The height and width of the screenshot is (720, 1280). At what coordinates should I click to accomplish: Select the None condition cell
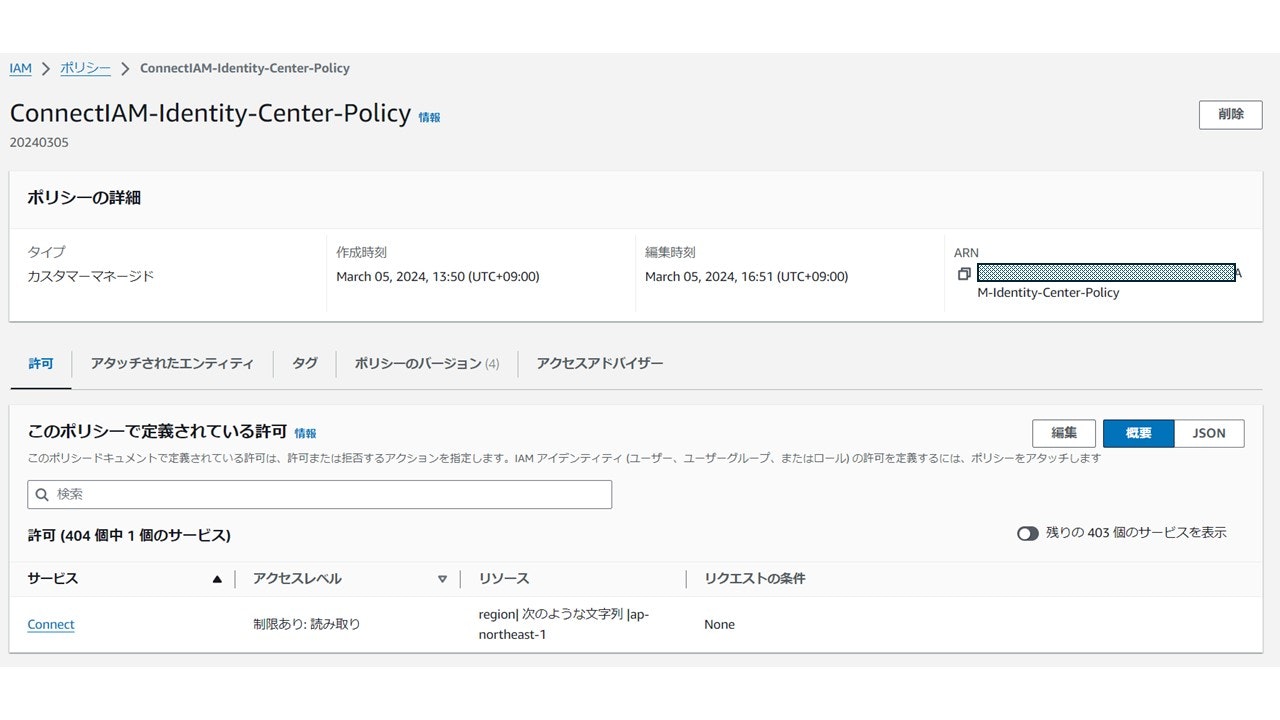[719, 624]
